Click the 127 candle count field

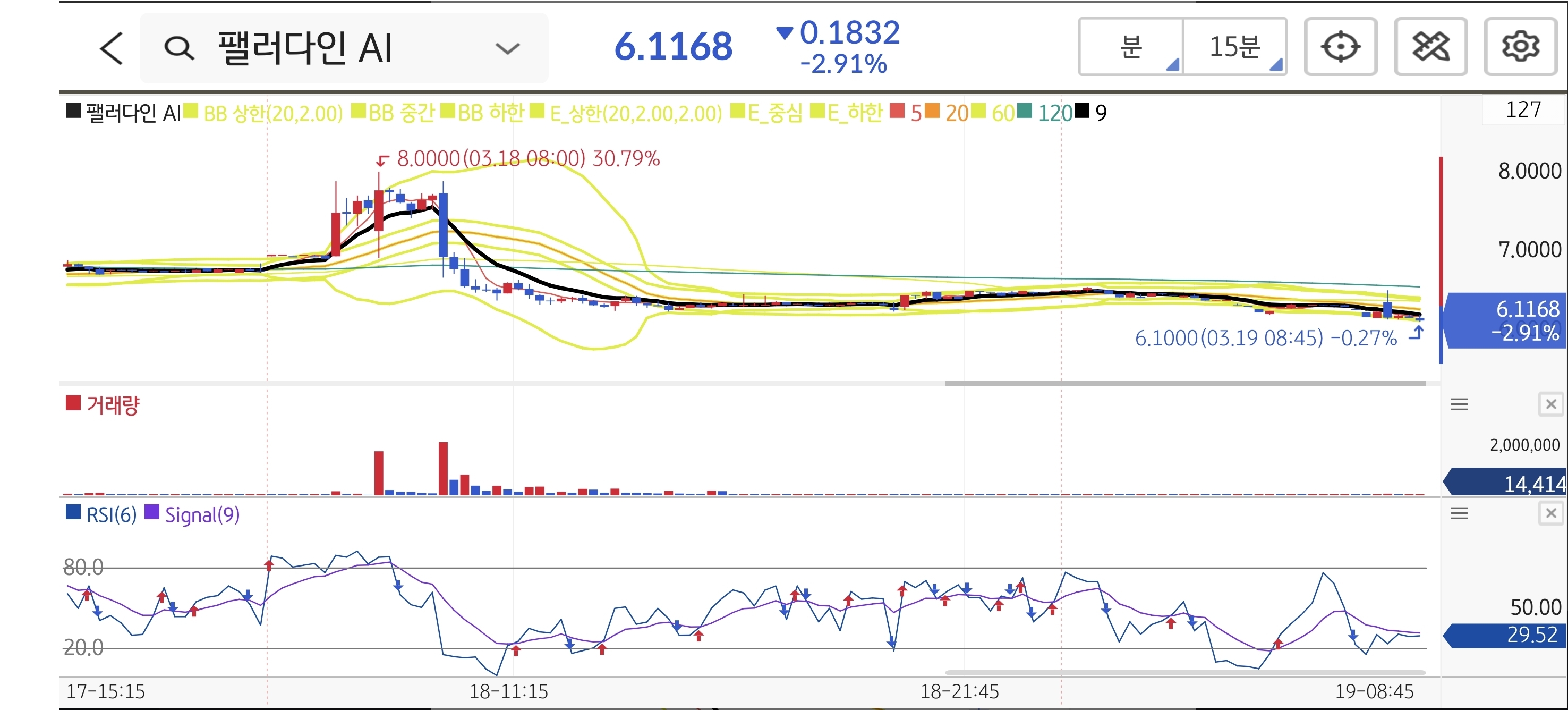1522,110
